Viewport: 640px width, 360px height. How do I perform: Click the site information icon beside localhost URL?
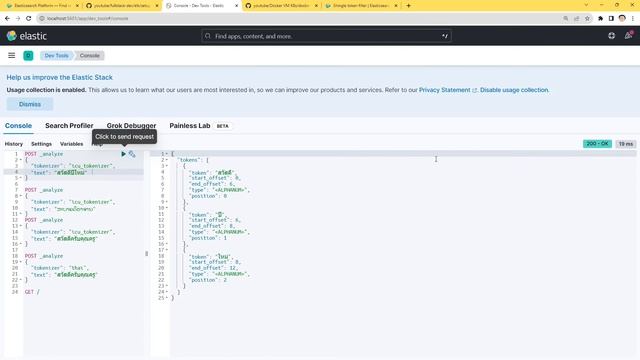42,18
